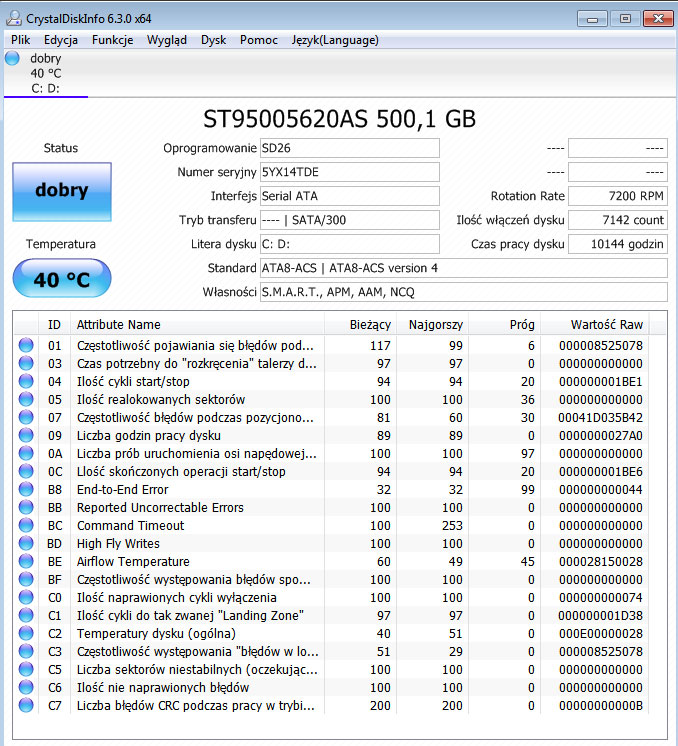Select the End-to-End Error attribute name
678x746 pixels.
tap(123, 489)
